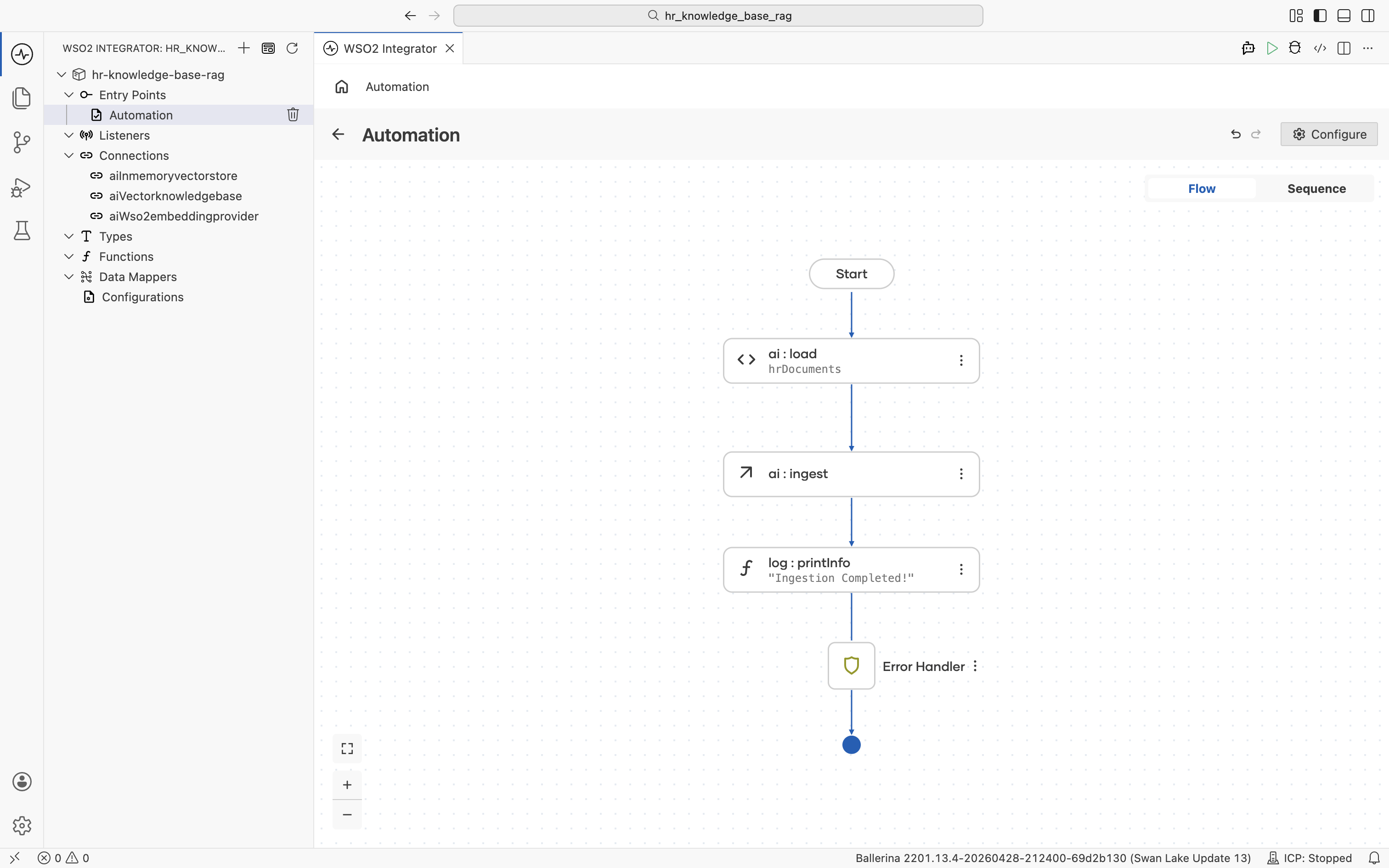Open the aiWso2embeddingprovider connection
1389x868 pixels.
click(179, 216)
